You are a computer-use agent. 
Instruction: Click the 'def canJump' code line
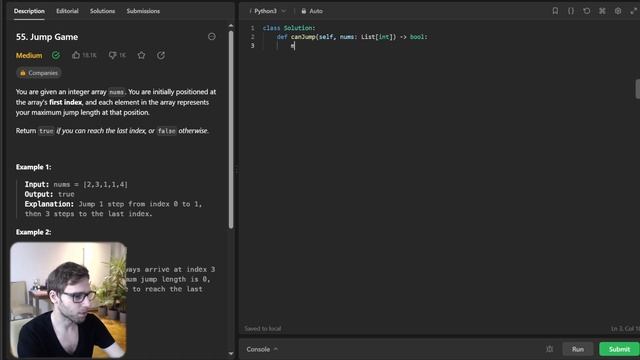pyautogui.click(x=352, y=37)
